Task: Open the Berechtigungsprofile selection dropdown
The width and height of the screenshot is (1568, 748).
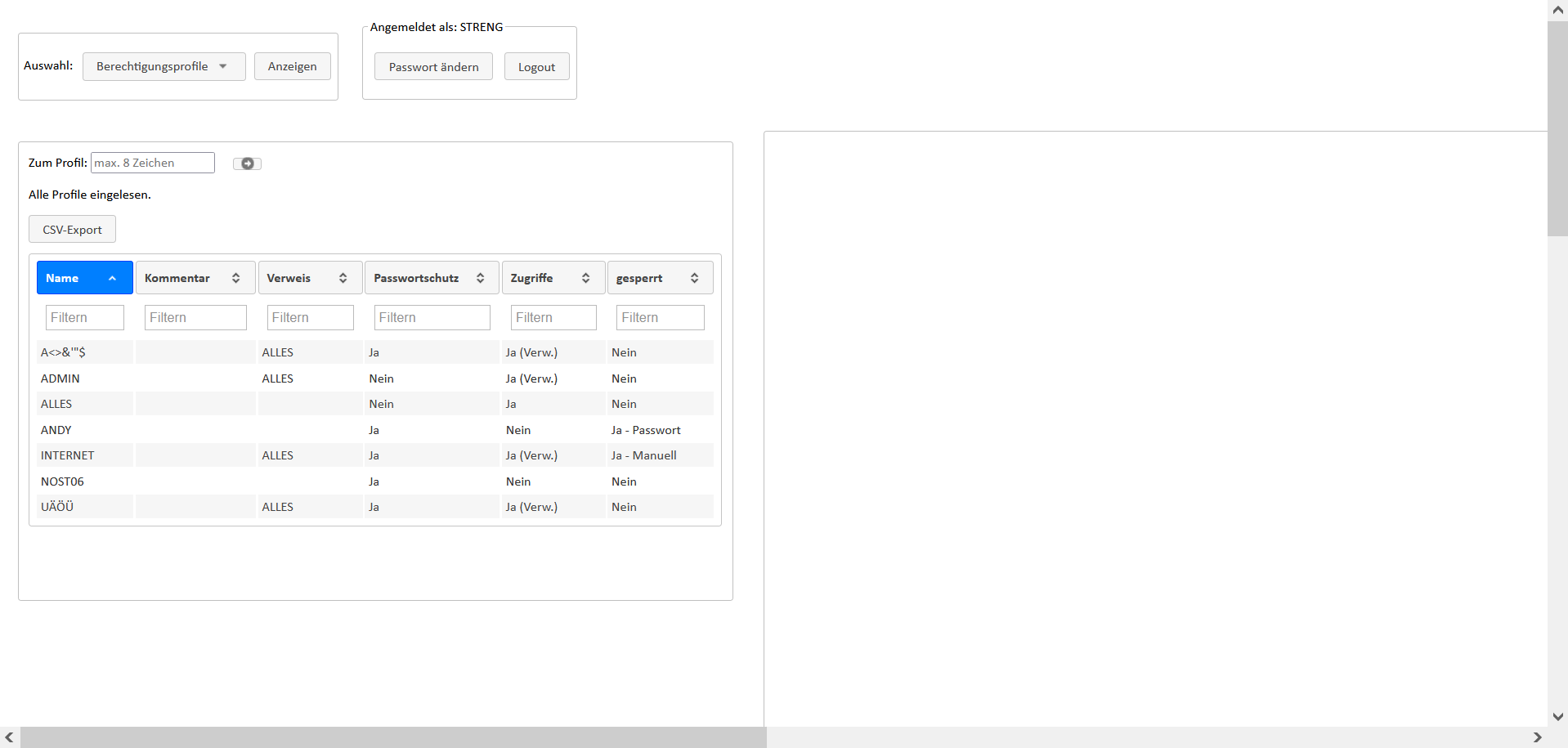Action: (x=164, y=66)
